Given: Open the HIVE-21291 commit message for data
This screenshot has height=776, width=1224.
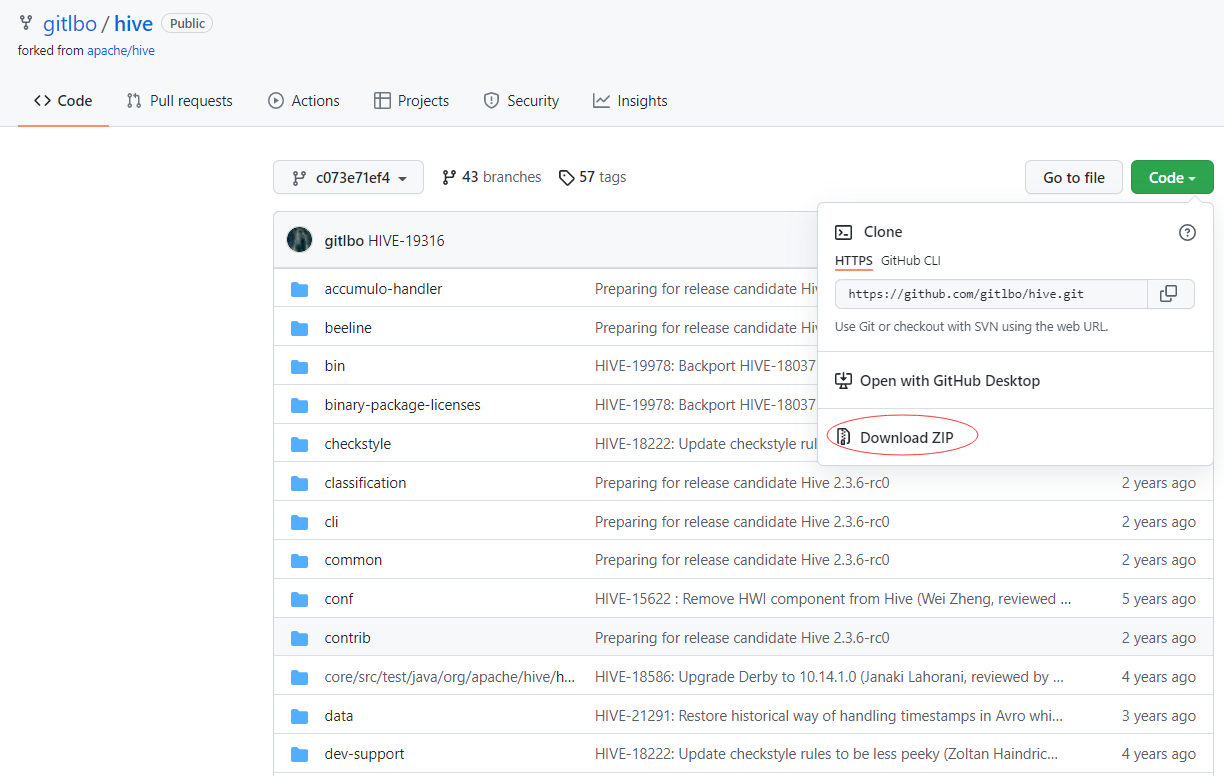Looking at the screenshot, I should (829, 716).
